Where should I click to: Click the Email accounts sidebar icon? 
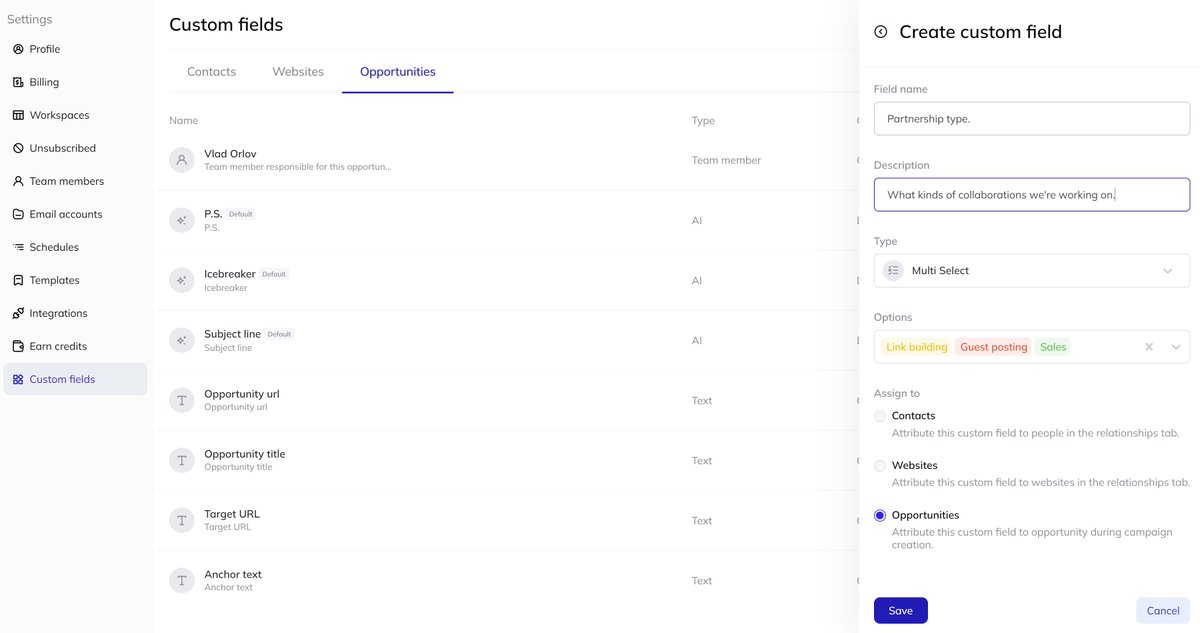[x=18, y=214]
